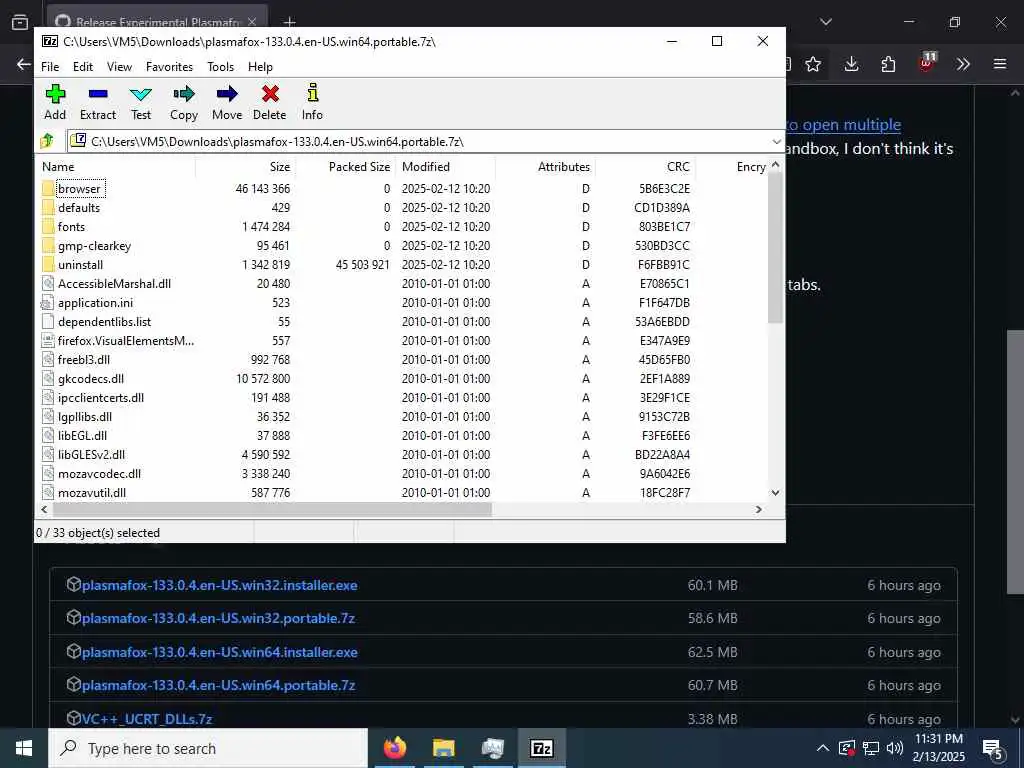Open Firefox downloads arrow icon
The width and height of the screenshot is (1024, 768).
(851, 64)
